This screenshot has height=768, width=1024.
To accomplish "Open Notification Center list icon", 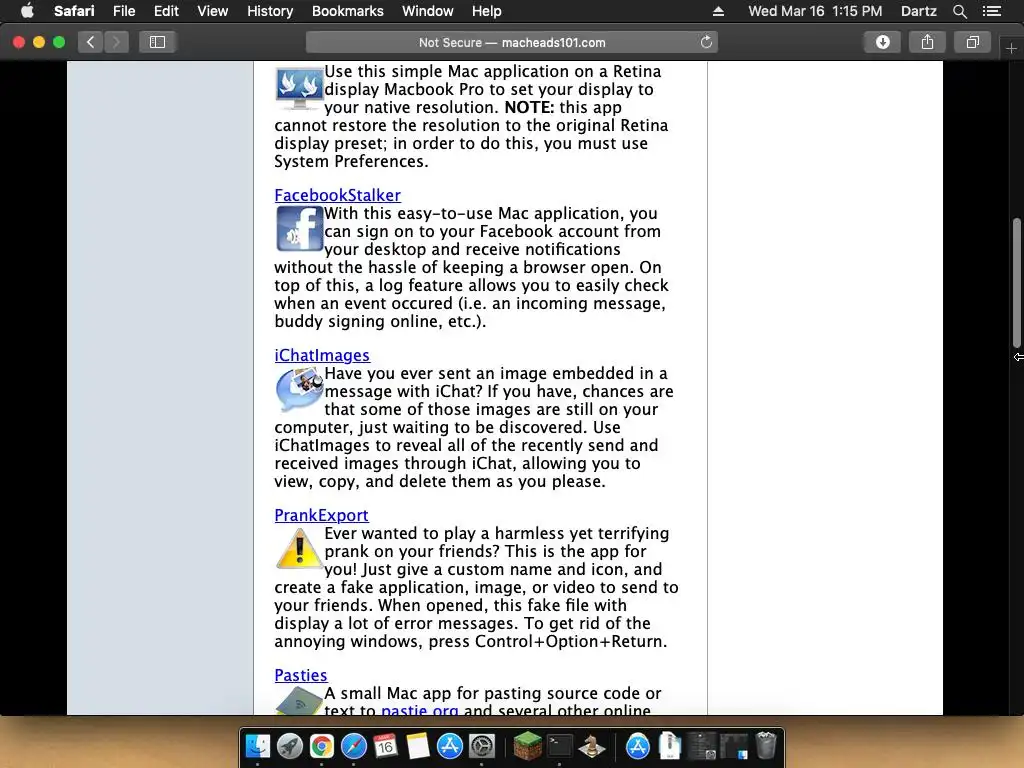I will coord(992,11).
